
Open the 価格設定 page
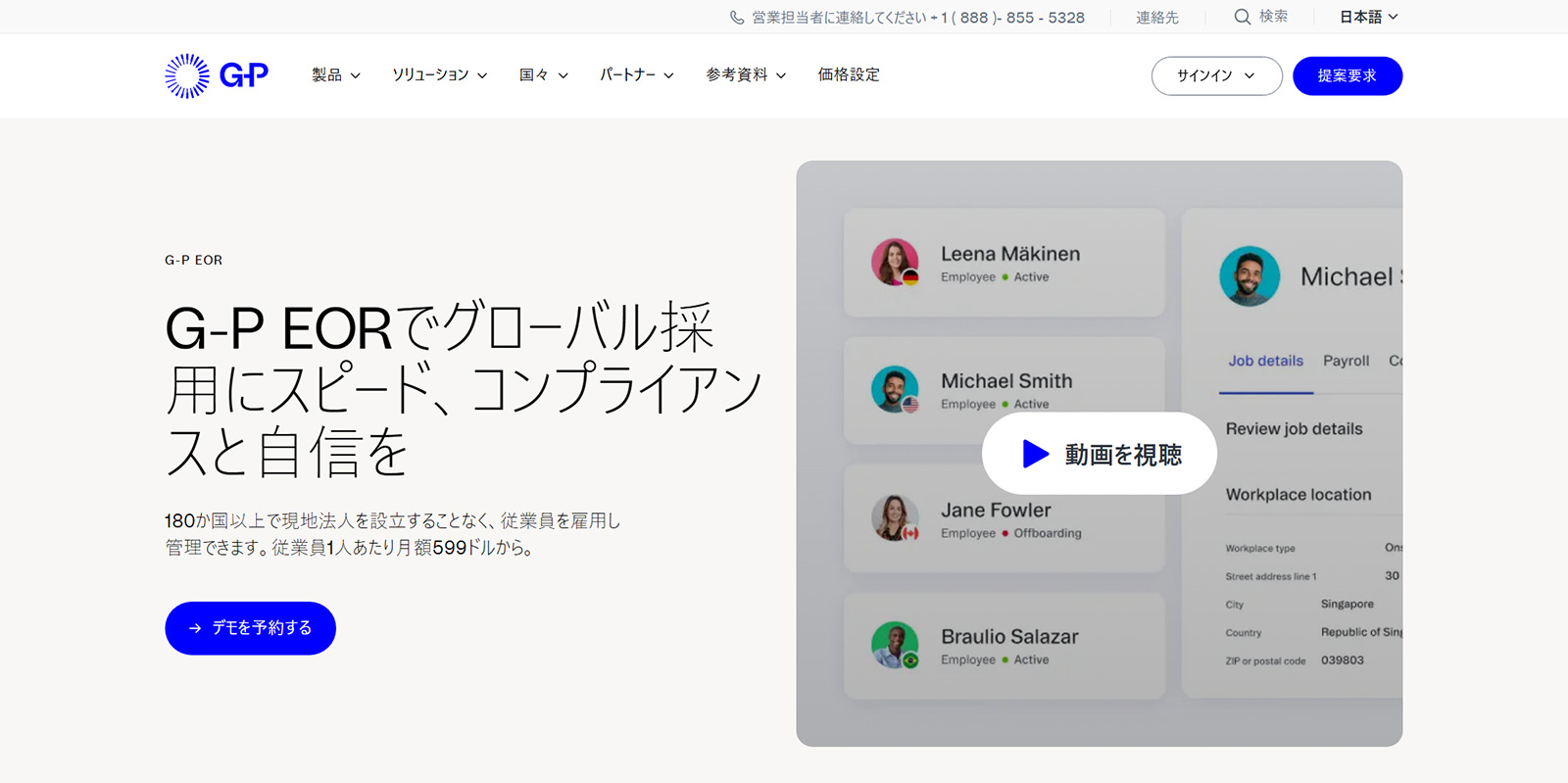[849, 75]
